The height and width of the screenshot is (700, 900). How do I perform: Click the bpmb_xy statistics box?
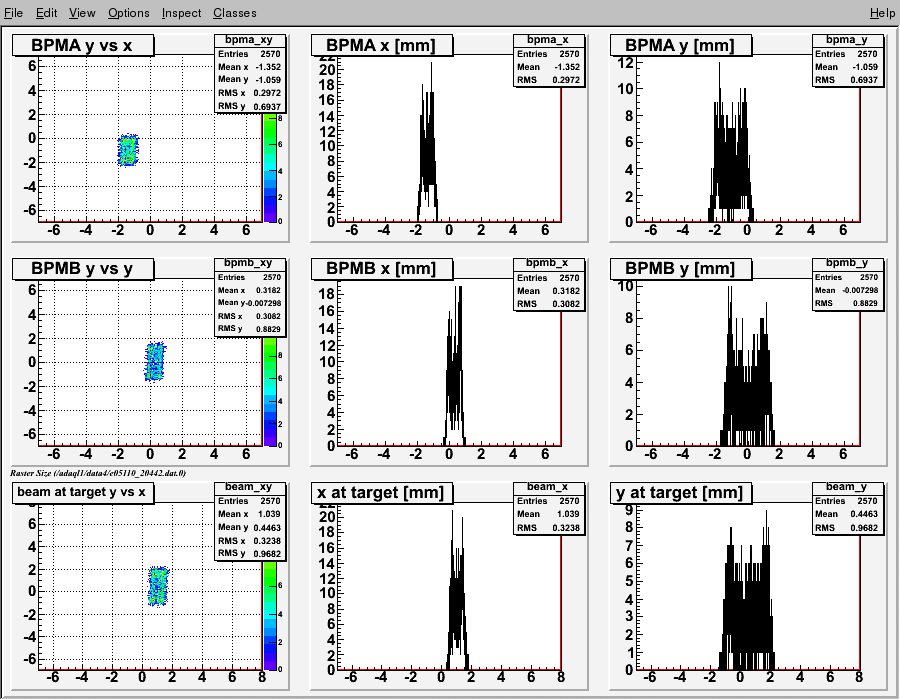click(x=250, y=297)
